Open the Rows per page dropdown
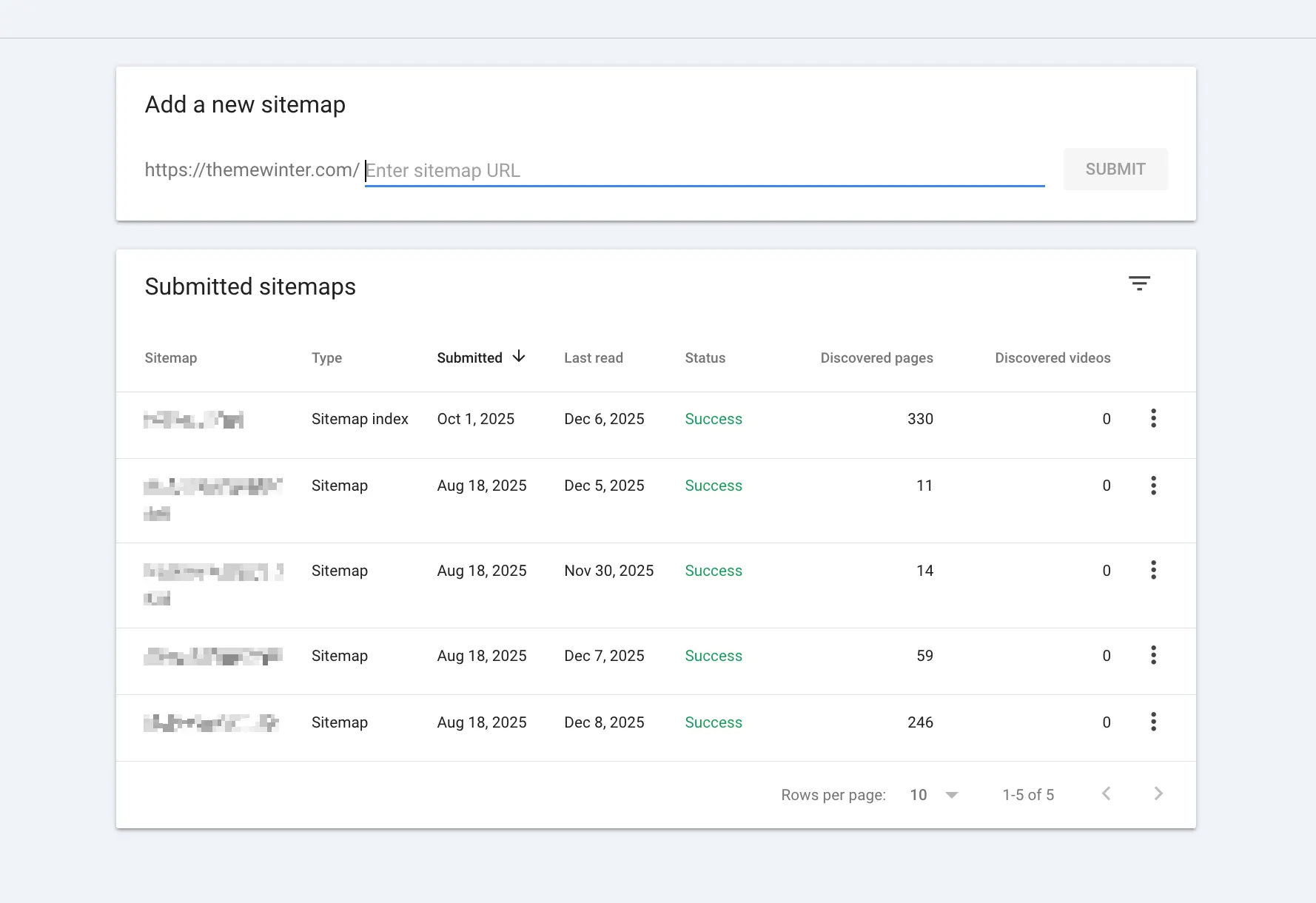The width and height of the screenshot is (1316, 903). [934, 794]
